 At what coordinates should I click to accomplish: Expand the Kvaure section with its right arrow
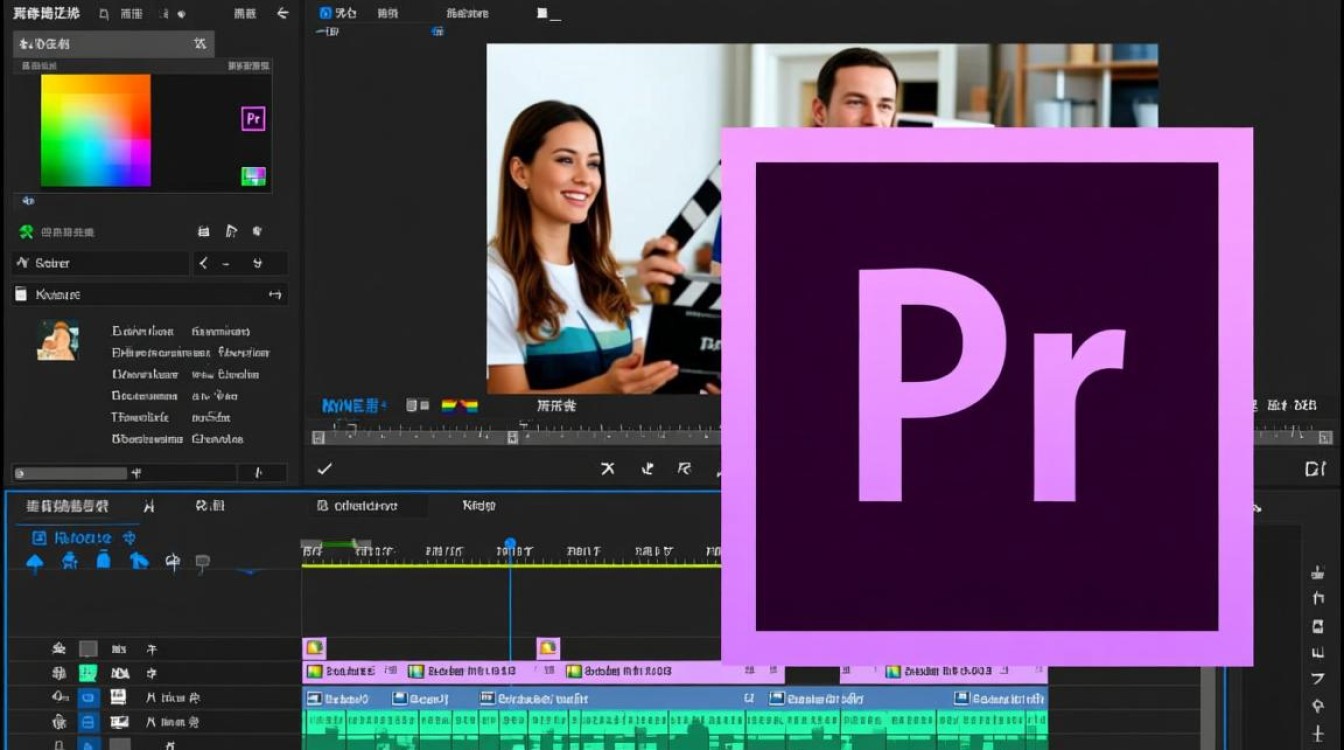pos(275,295)
